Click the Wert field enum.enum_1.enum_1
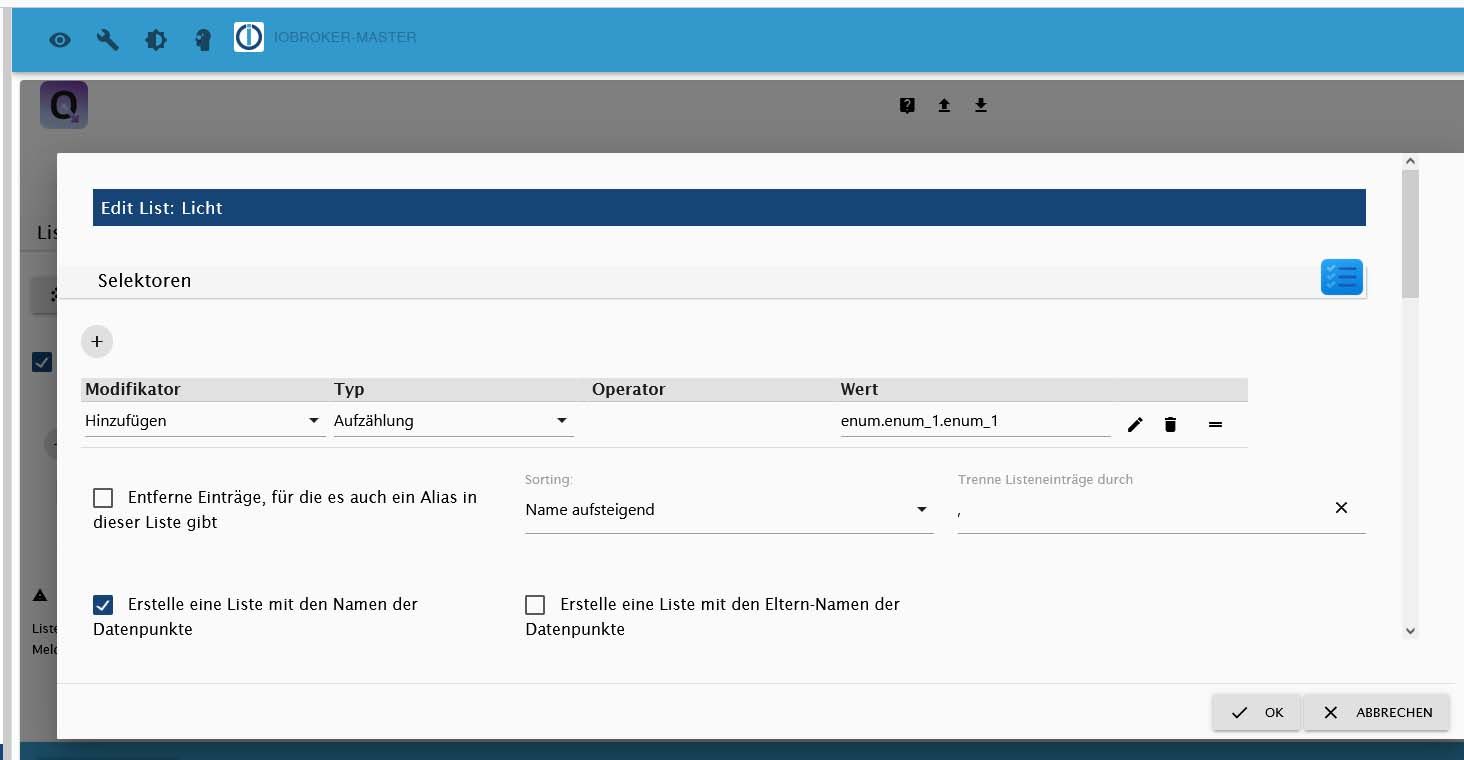Image resolution: width=1464 pixels, height=760 pixels. (975, 421)
